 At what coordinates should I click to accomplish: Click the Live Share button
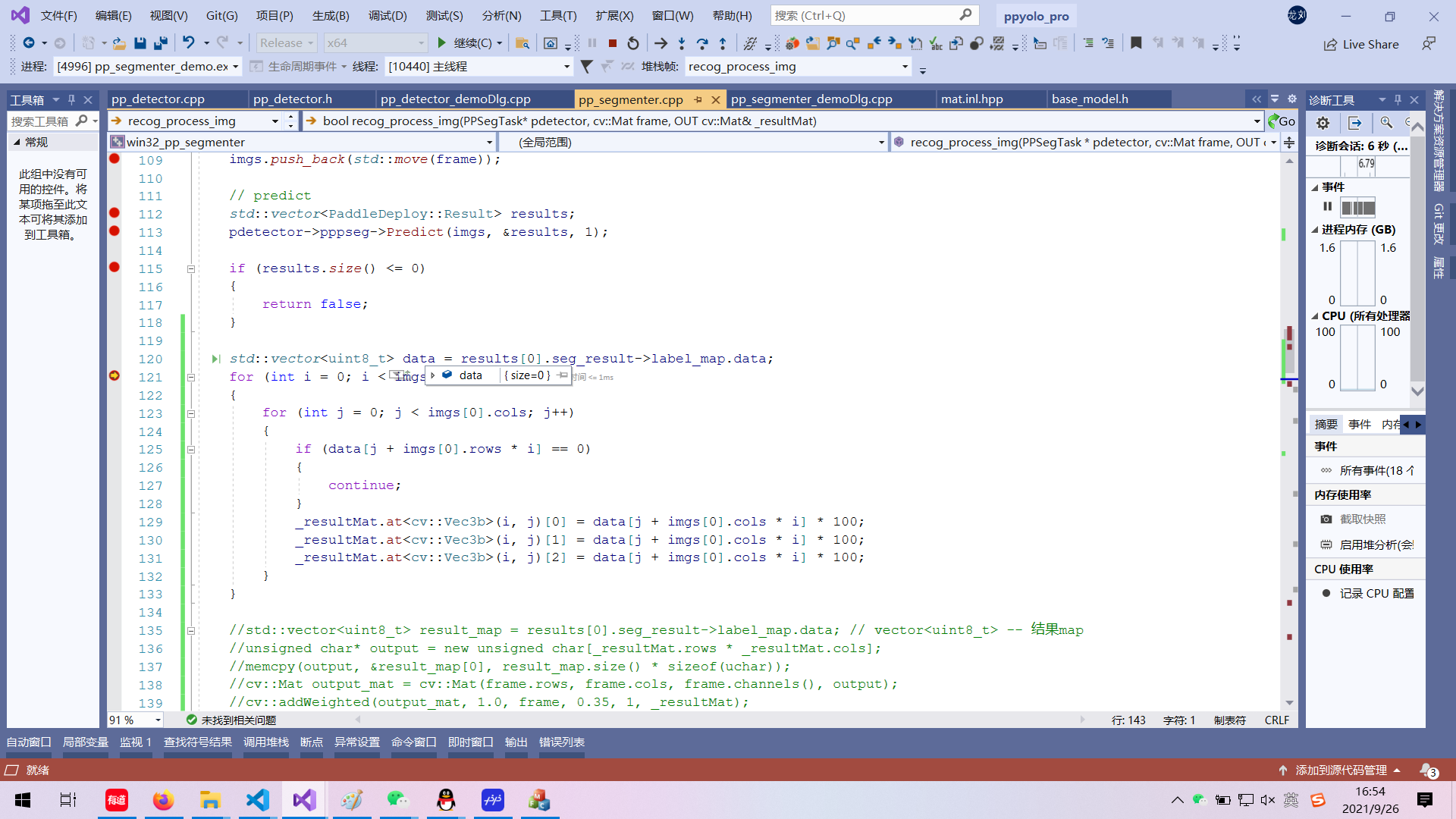pos(1361,44)
